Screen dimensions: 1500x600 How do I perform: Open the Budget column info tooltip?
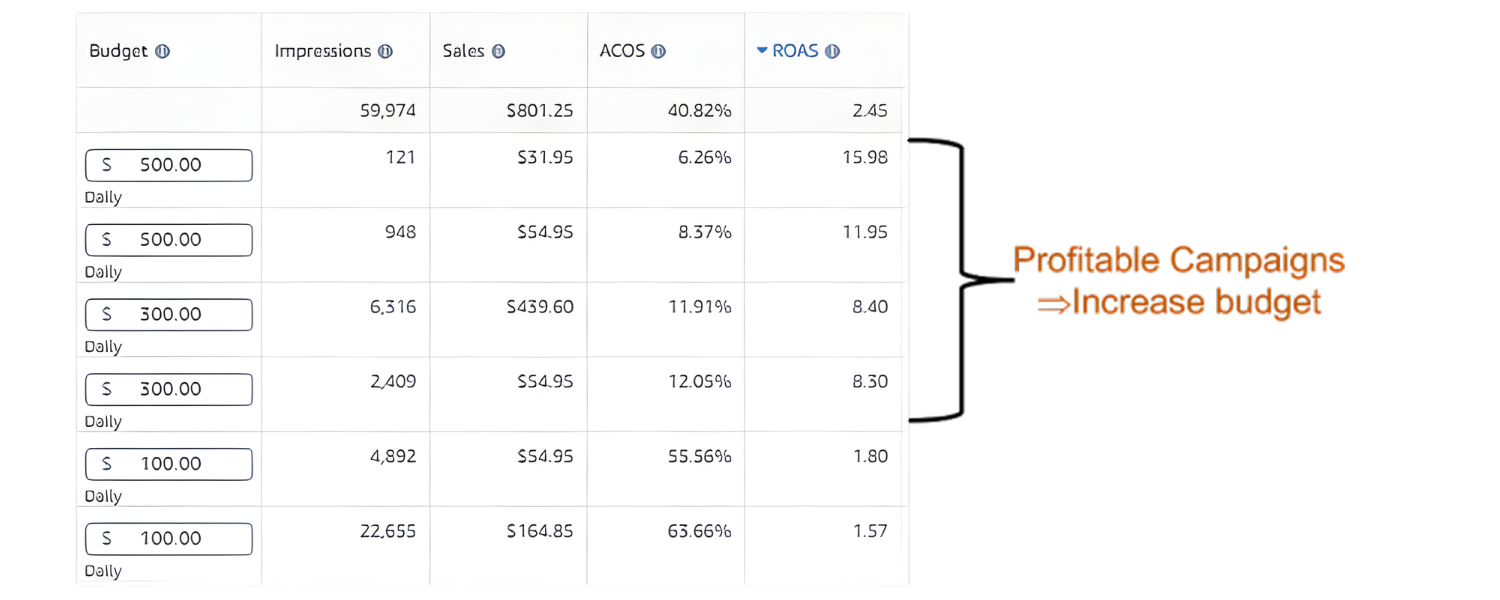tap(163, 51)
